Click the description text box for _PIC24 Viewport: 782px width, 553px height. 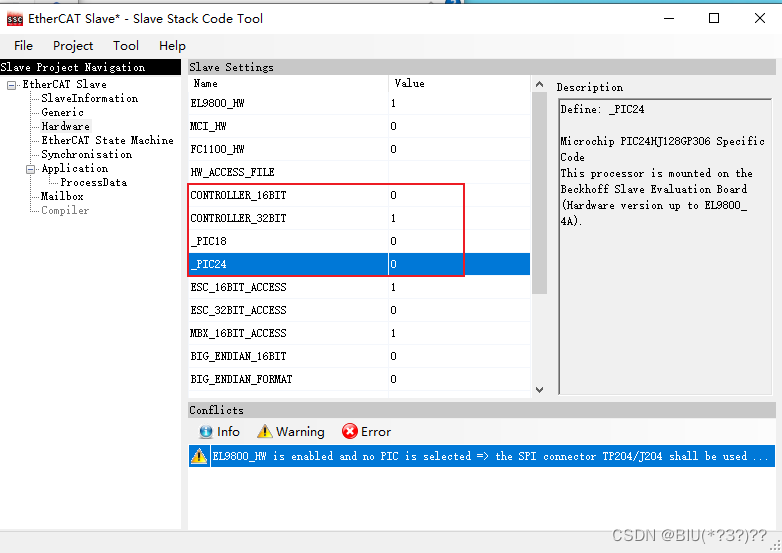click(665, 247)
